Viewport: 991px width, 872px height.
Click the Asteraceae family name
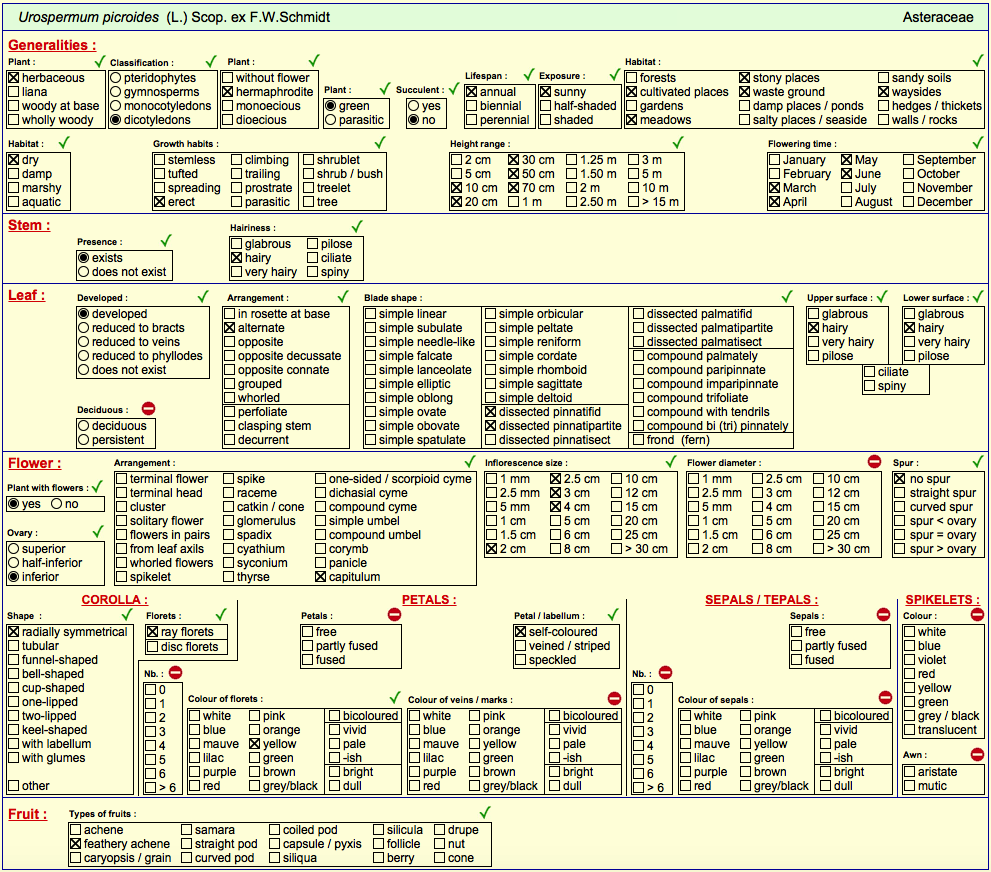[x=938, y=18]
